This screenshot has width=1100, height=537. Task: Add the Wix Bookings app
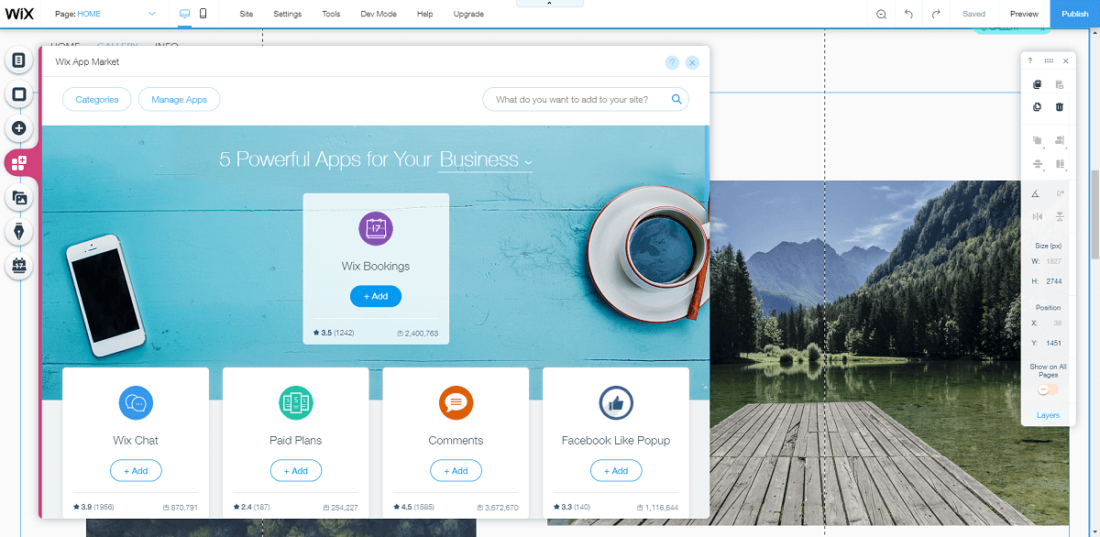click(376, 296)
